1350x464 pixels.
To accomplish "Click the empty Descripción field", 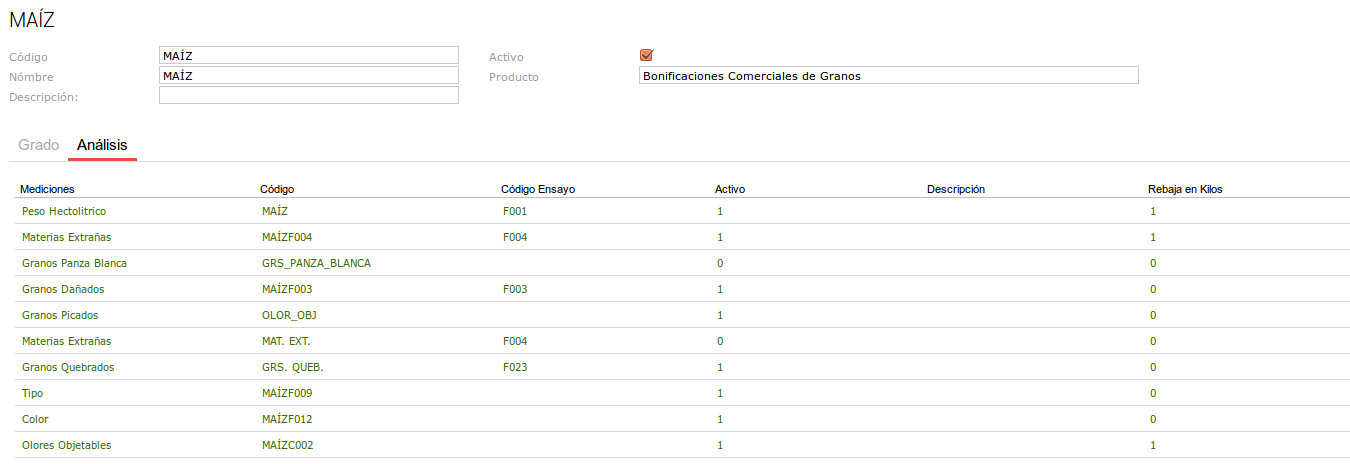I will (x=308, y=96).
